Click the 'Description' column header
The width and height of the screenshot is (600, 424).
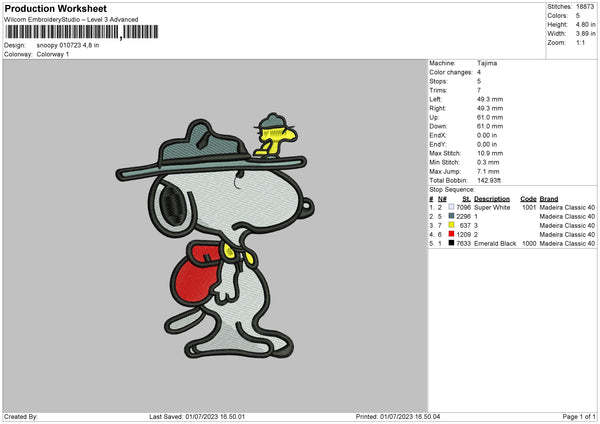coord(492,199)
